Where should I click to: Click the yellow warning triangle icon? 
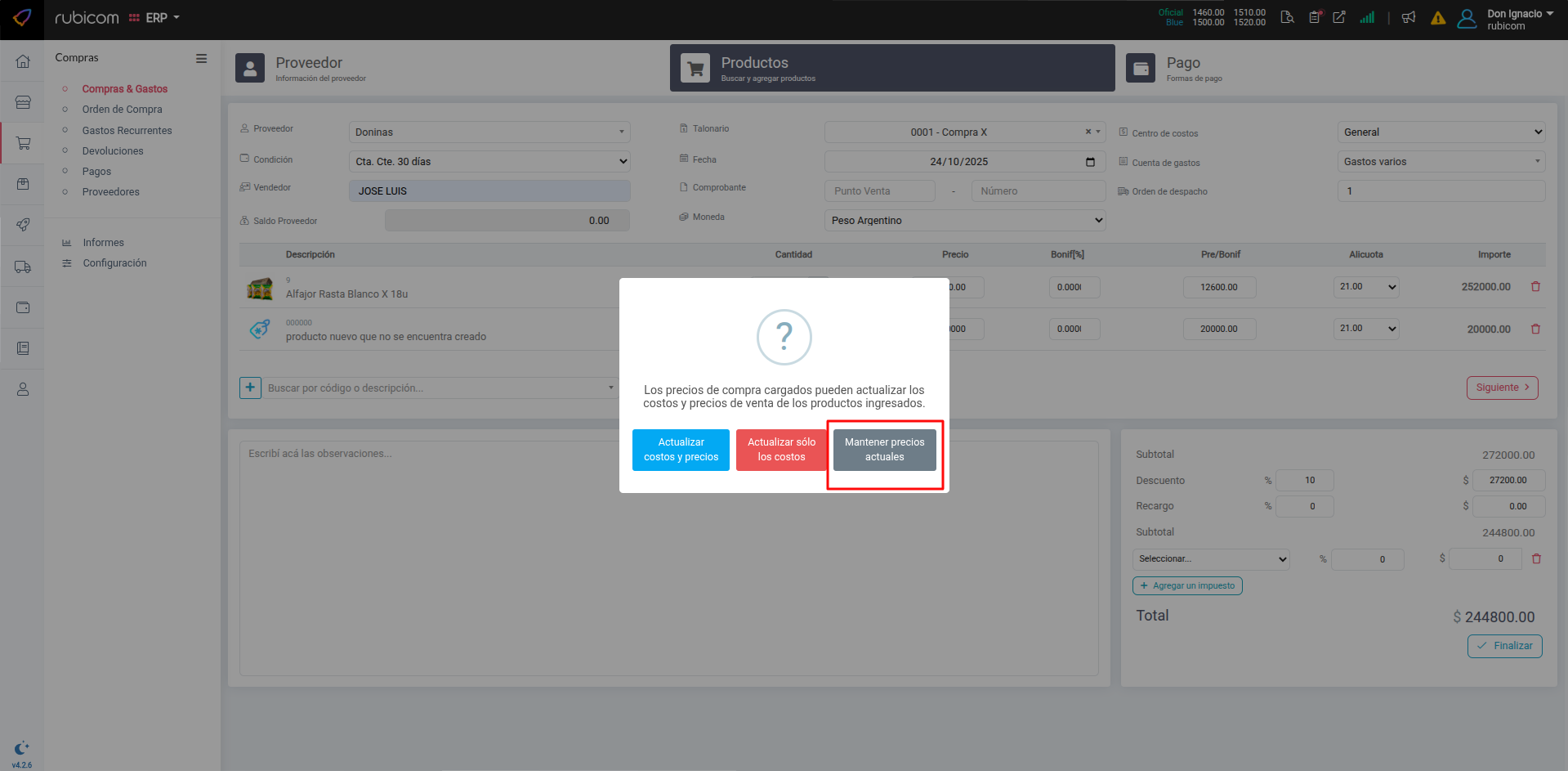1438,18
